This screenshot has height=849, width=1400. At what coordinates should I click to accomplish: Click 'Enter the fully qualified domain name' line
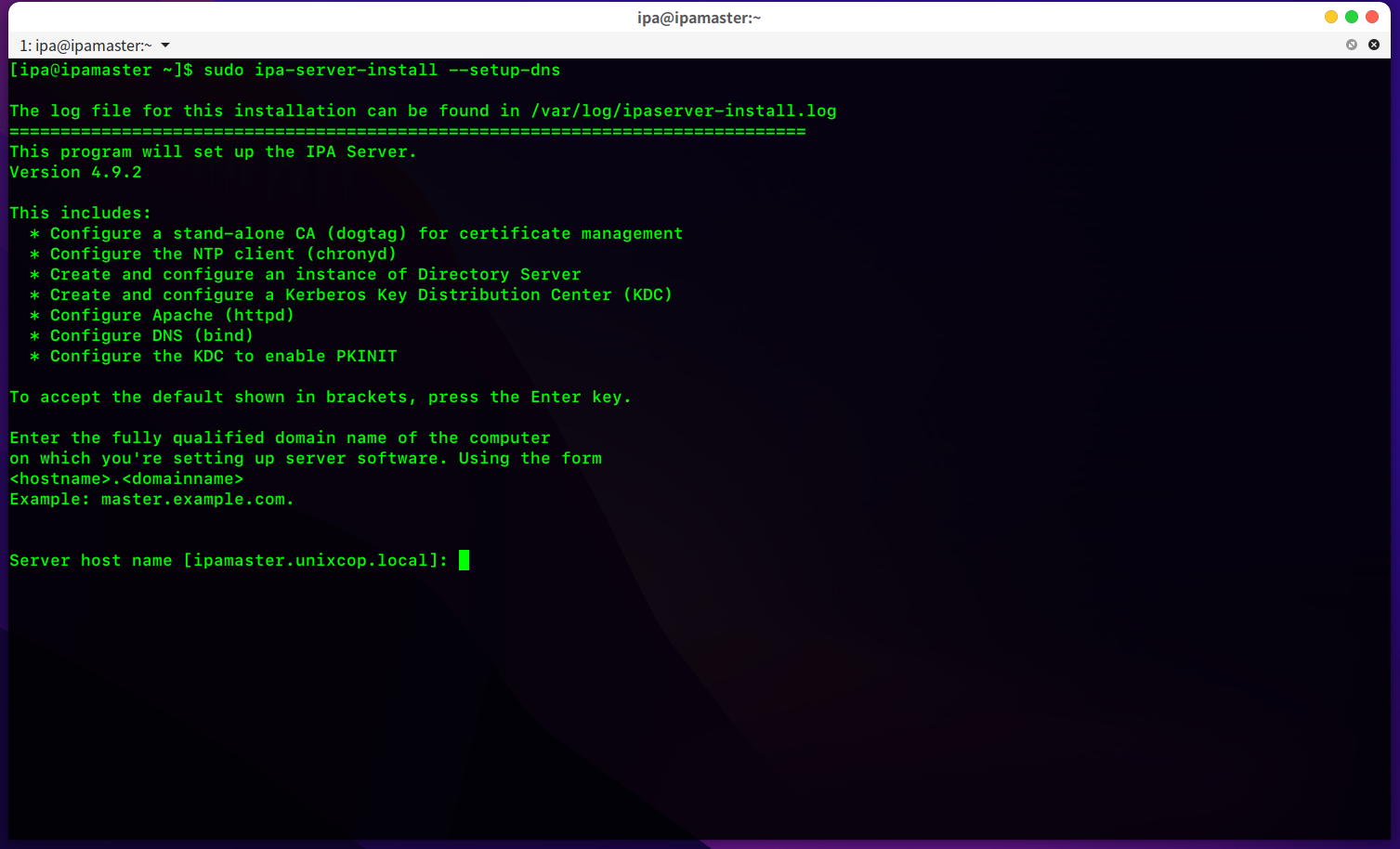(280, 438)
